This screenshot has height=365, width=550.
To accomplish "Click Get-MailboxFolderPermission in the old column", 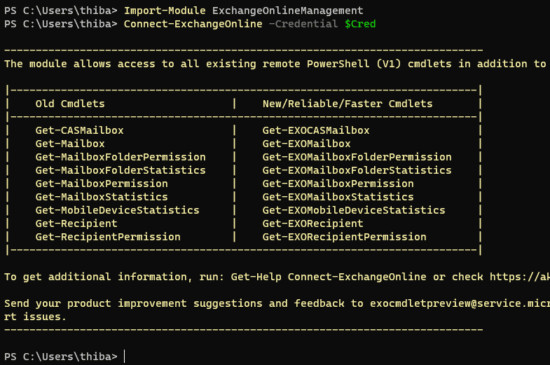I will point(120,157).
